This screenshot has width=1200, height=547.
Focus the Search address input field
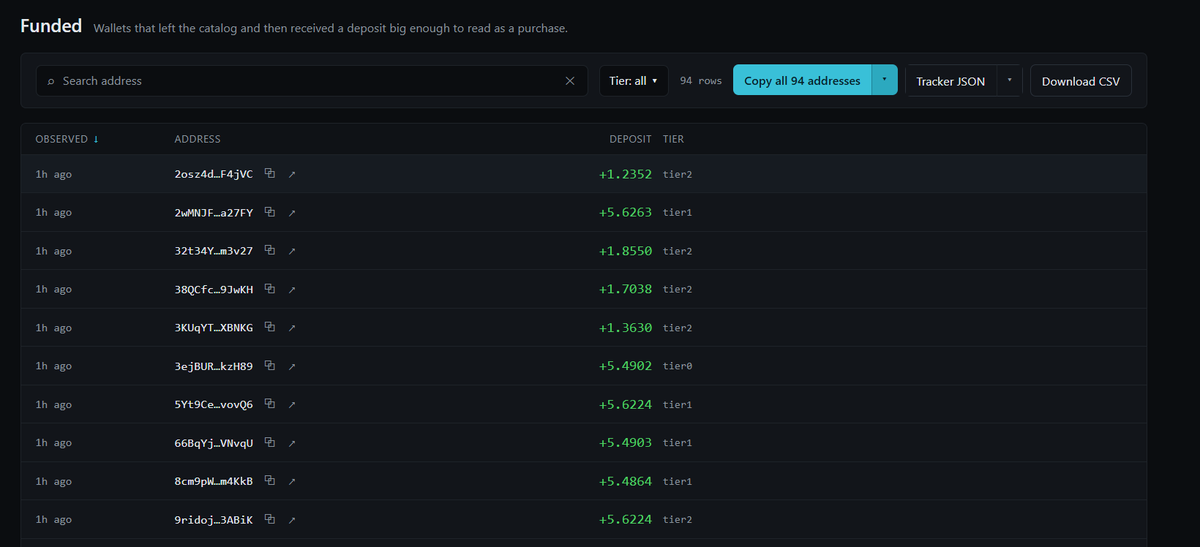[312, 81]
